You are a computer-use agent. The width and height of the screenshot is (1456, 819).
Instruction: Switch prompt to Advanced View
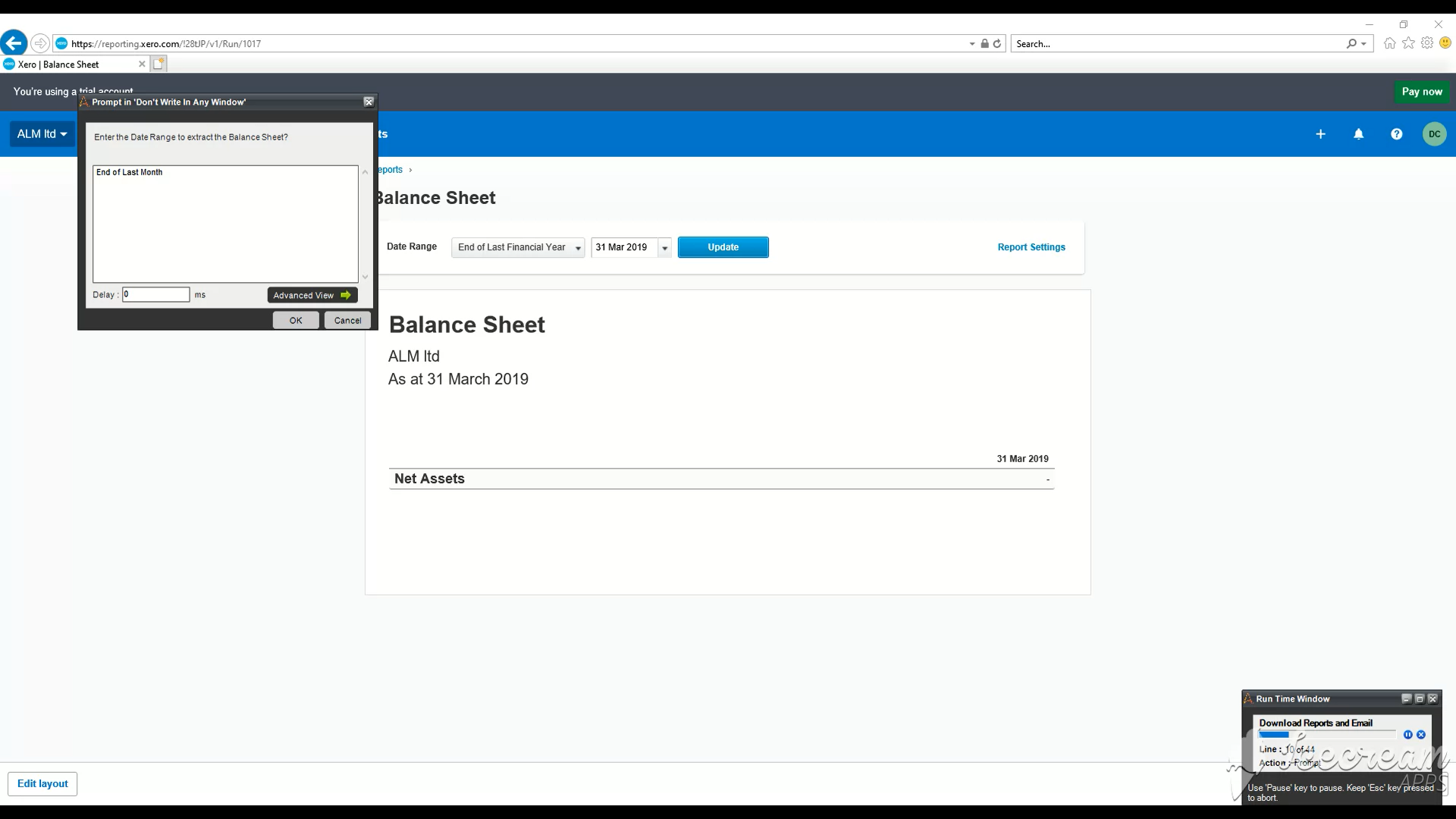(x=312, y=295)
